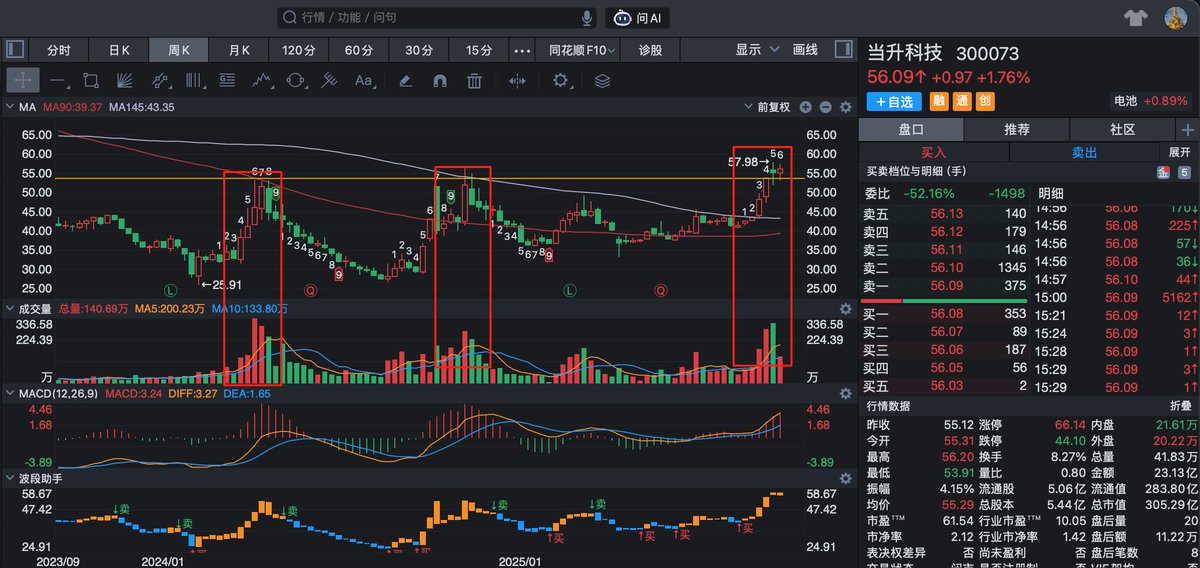Toggle the magnet snap tool
Screen dimensions: 1200x568
(440, 80)
